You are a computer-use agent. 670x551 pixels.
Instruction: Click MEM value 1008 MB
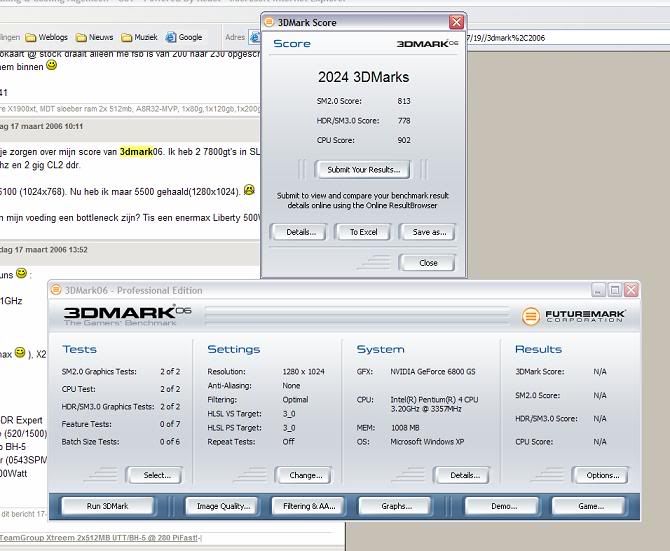[x=405, y=428]
